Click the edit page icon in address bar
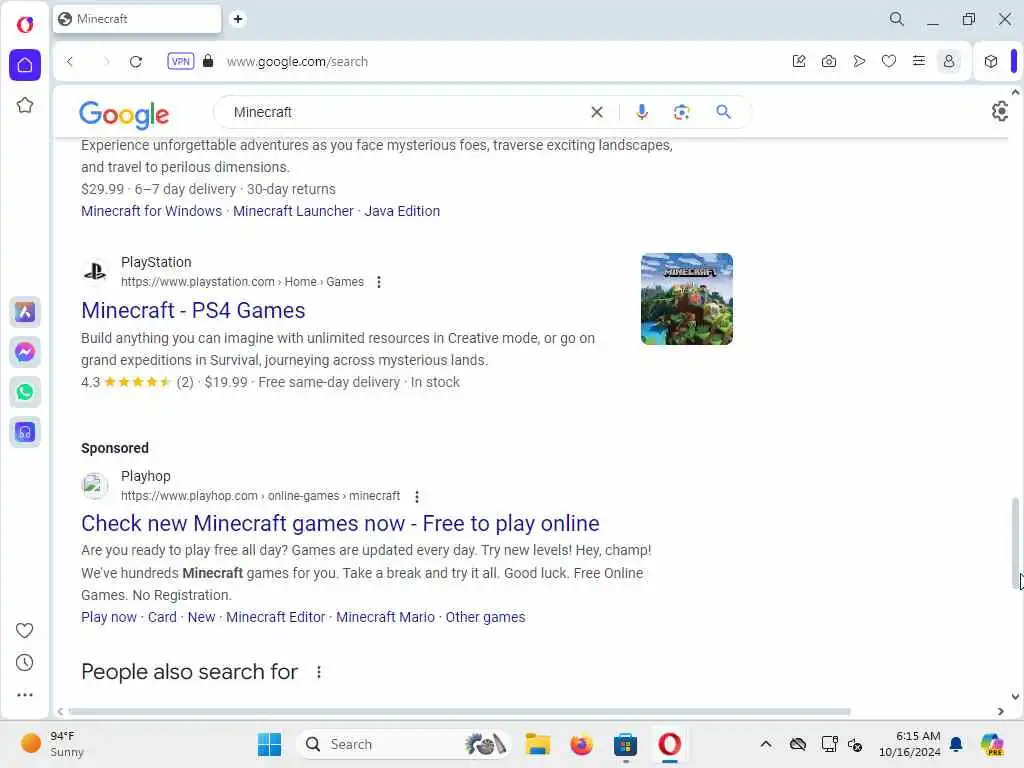 [799, 61]
